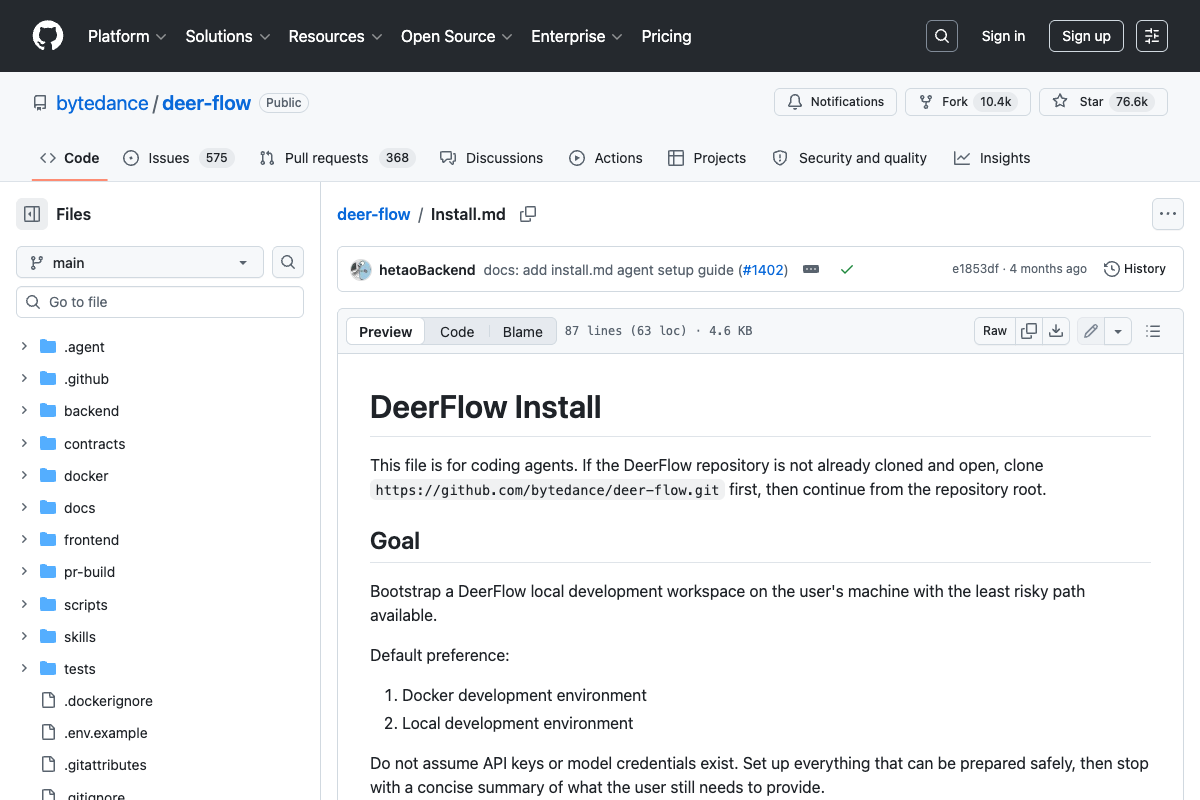1200x800 pixels.
Task: Open the Platform menu
Action: click(x=126, y=36)
